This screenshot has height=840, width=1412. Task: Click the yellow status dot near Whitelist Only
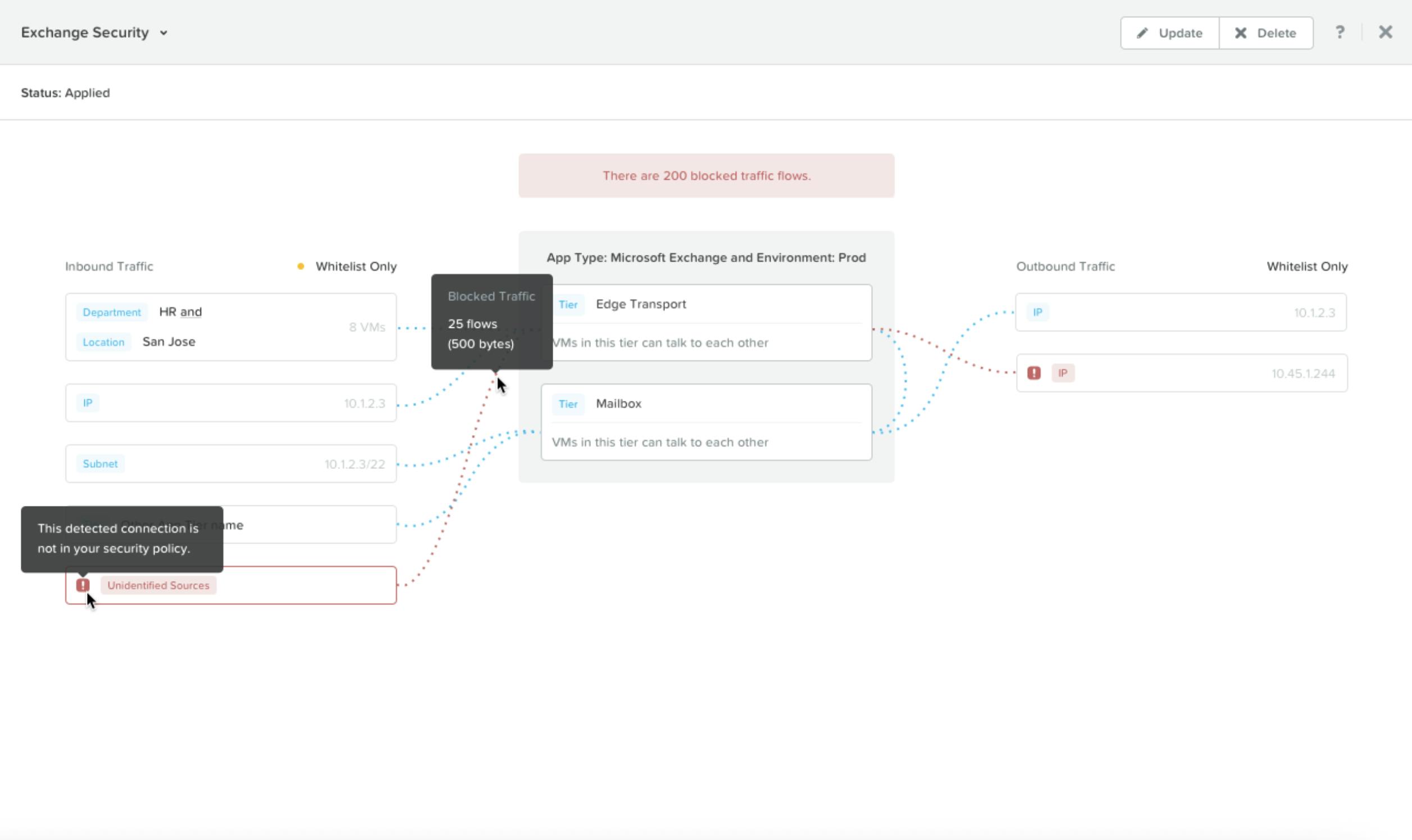point(300,266)
